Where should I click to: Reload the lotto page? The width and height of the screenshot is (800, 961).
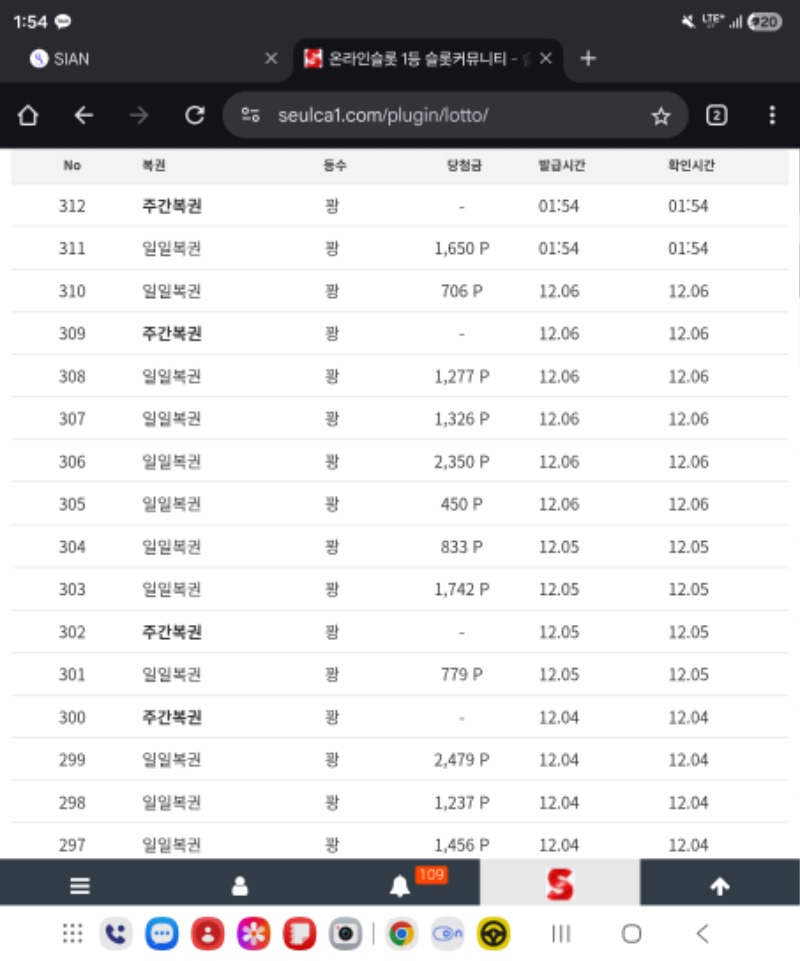tap(194, 115)
